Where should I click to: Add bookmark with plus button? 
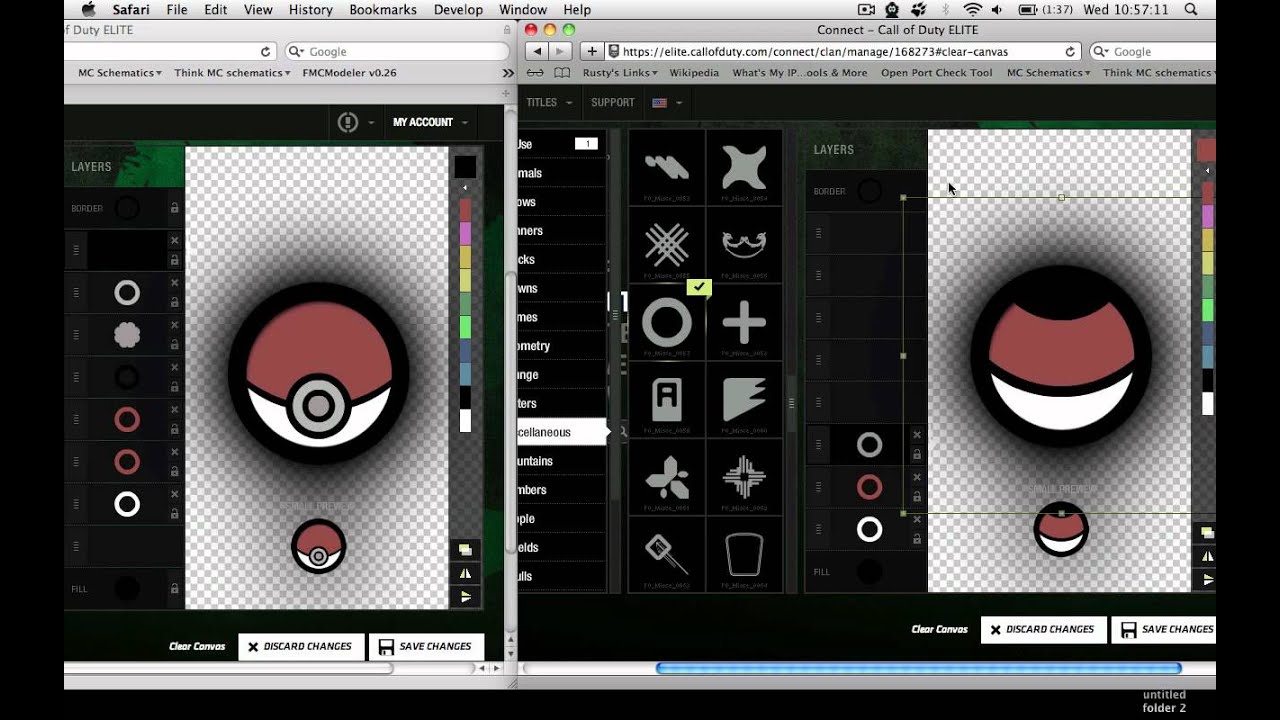coord(591,51)
